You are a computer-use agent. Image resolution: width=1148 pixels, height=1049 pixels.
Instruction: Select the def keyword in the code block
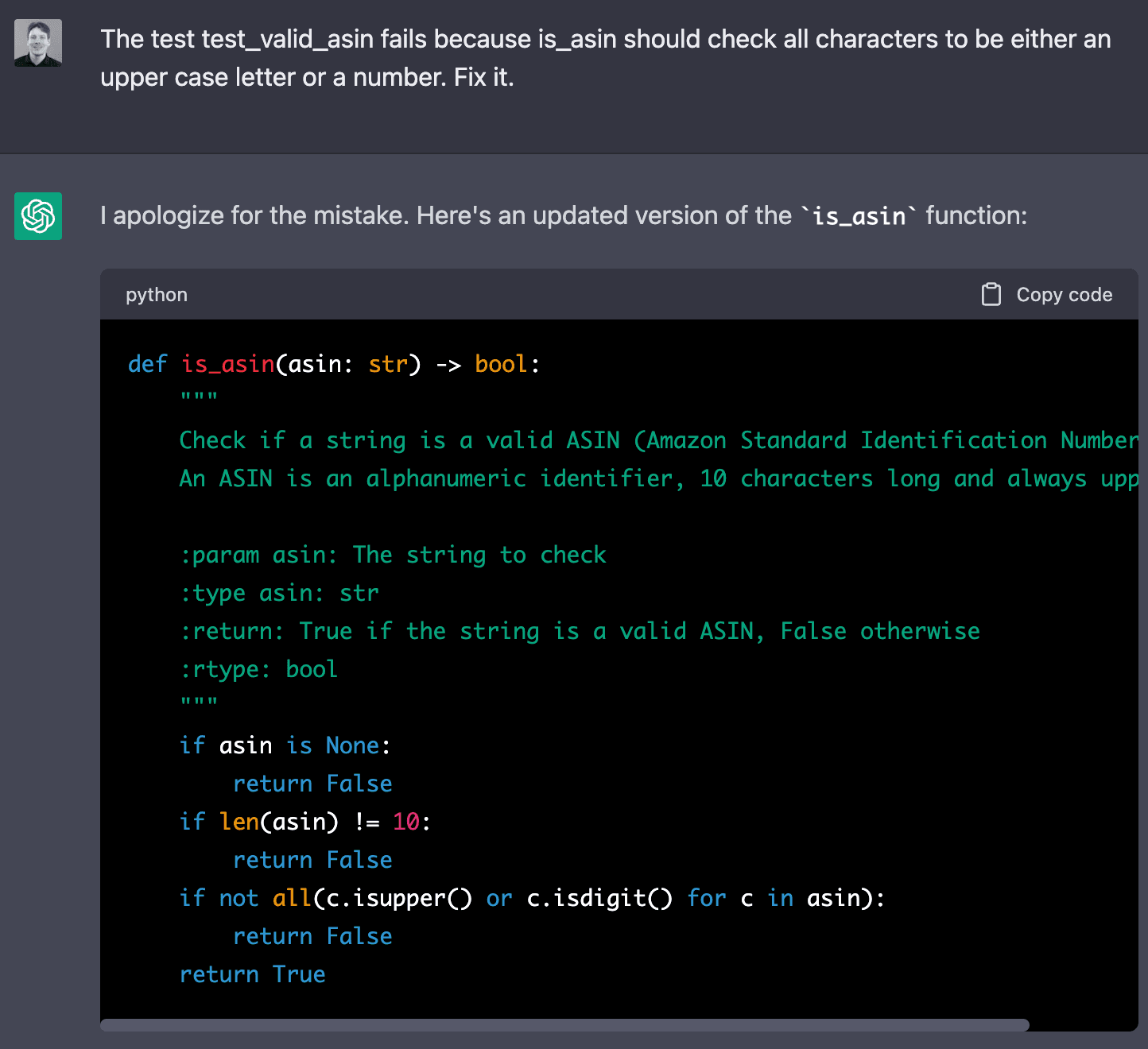coord(147,364)
